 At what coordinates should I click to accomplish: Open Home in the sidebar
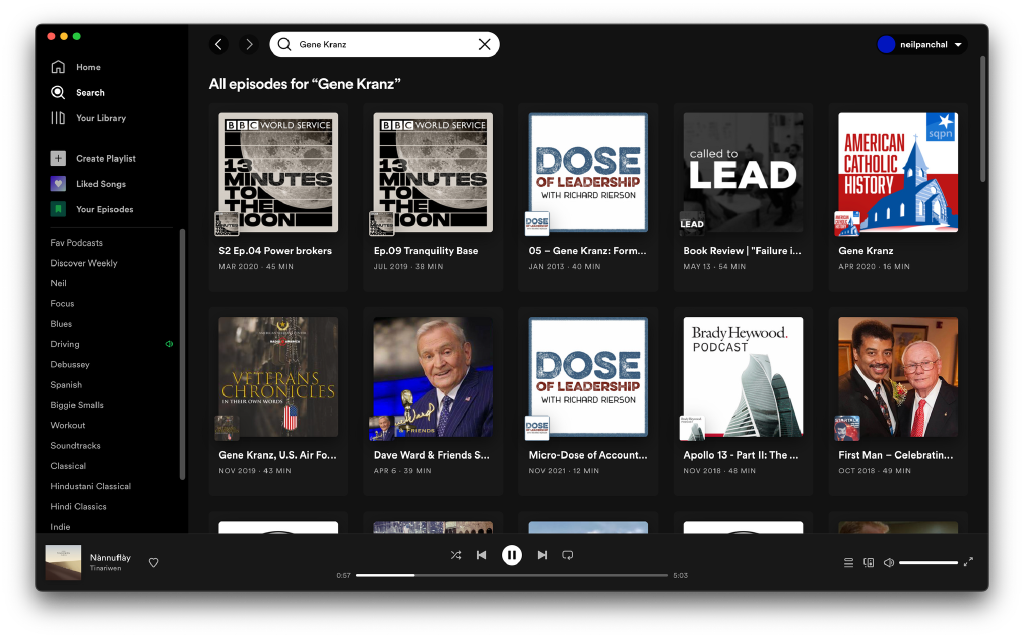click(88, 67)
